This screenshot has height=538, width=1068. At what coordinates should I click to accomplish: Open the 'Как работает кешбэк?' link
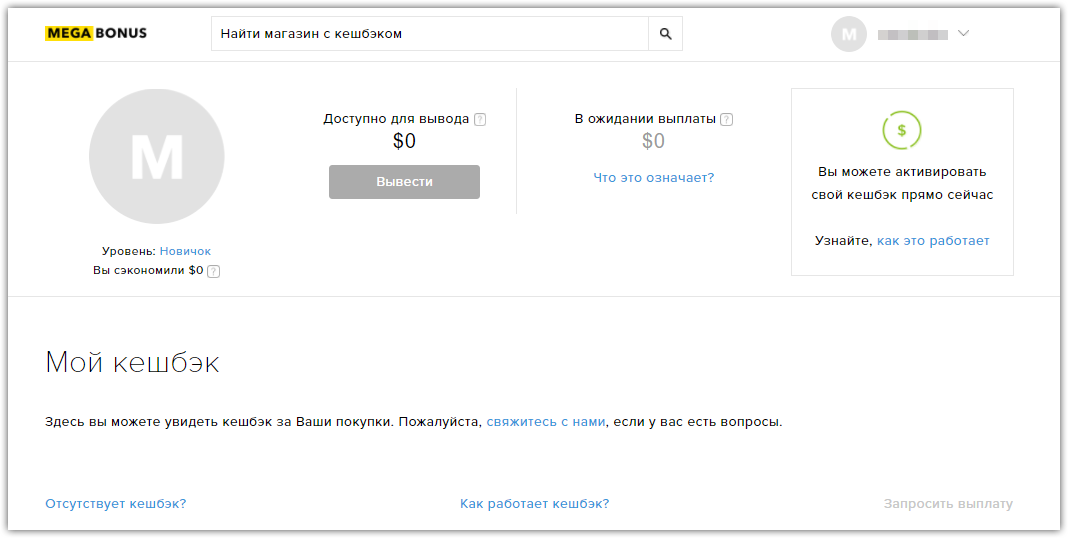[534, 504]
